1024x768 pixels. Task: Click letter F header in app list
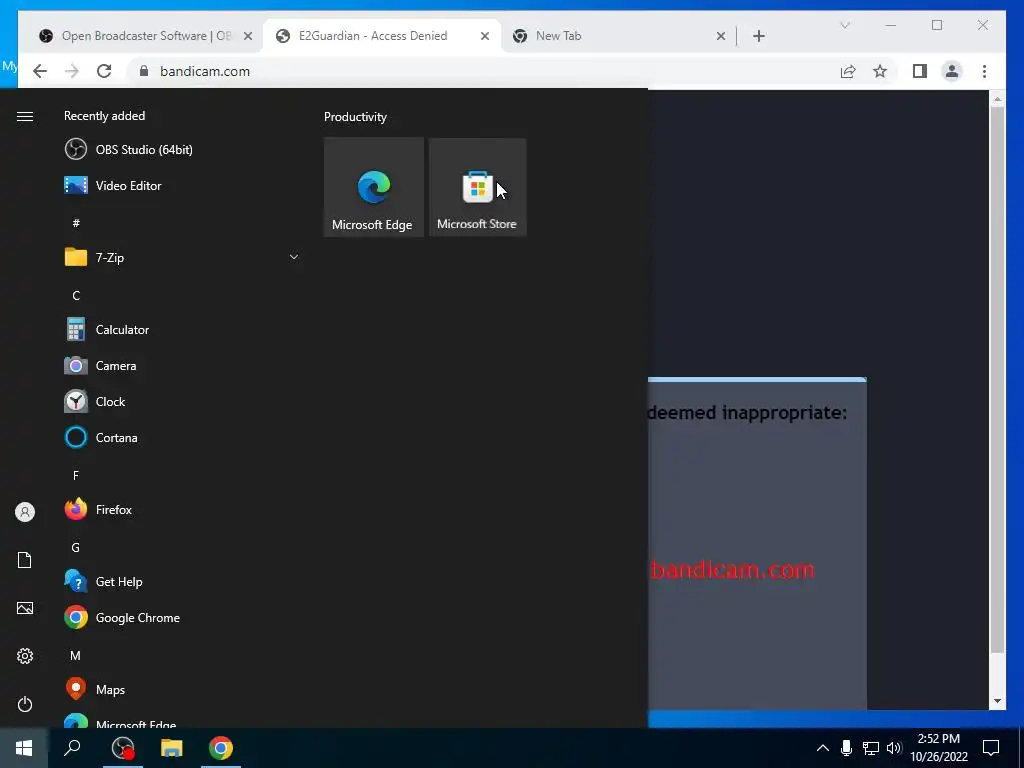[x=76, y=475]
